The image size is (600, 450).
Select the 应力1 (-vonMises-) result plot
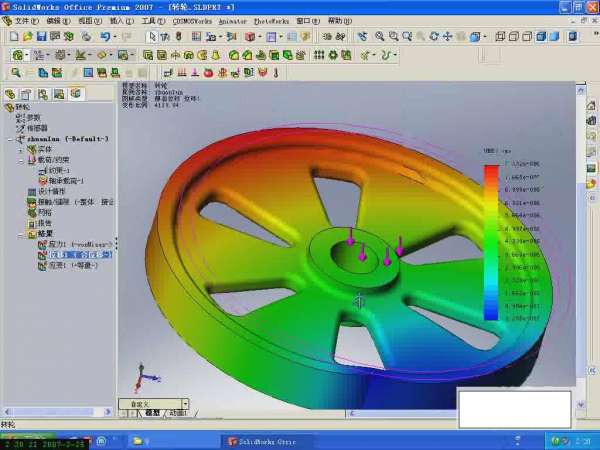pyautogui.click(x=75, y=244)
